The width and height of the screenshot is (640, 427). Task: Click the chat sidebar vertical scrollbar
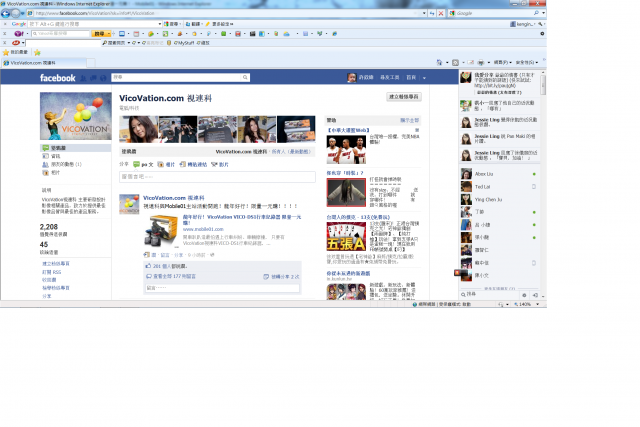click(543, 84)
